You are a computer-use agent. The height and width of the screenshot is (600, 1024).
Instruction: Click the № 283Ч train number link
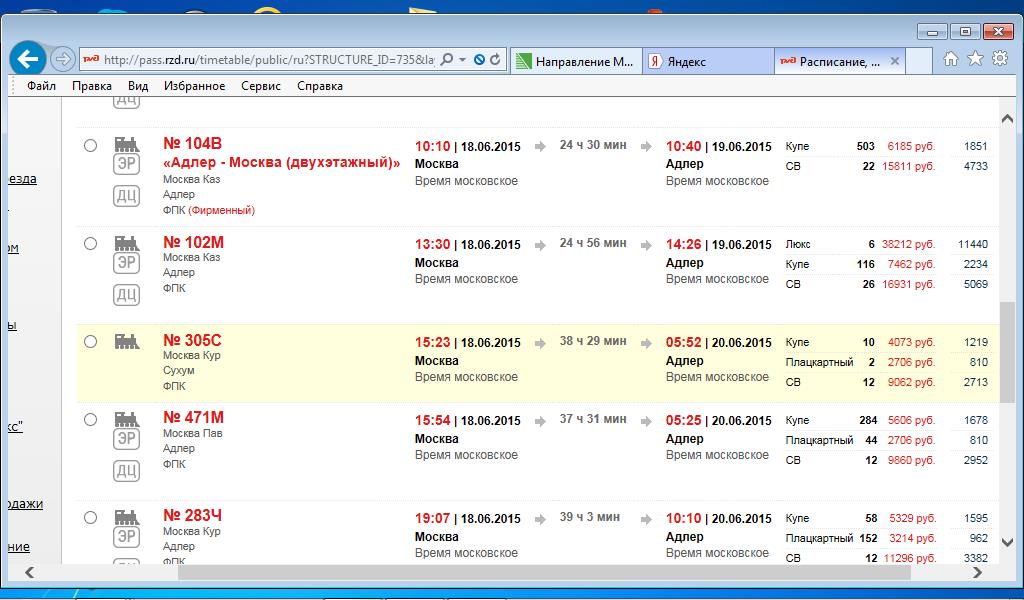[x=192, y=516]
